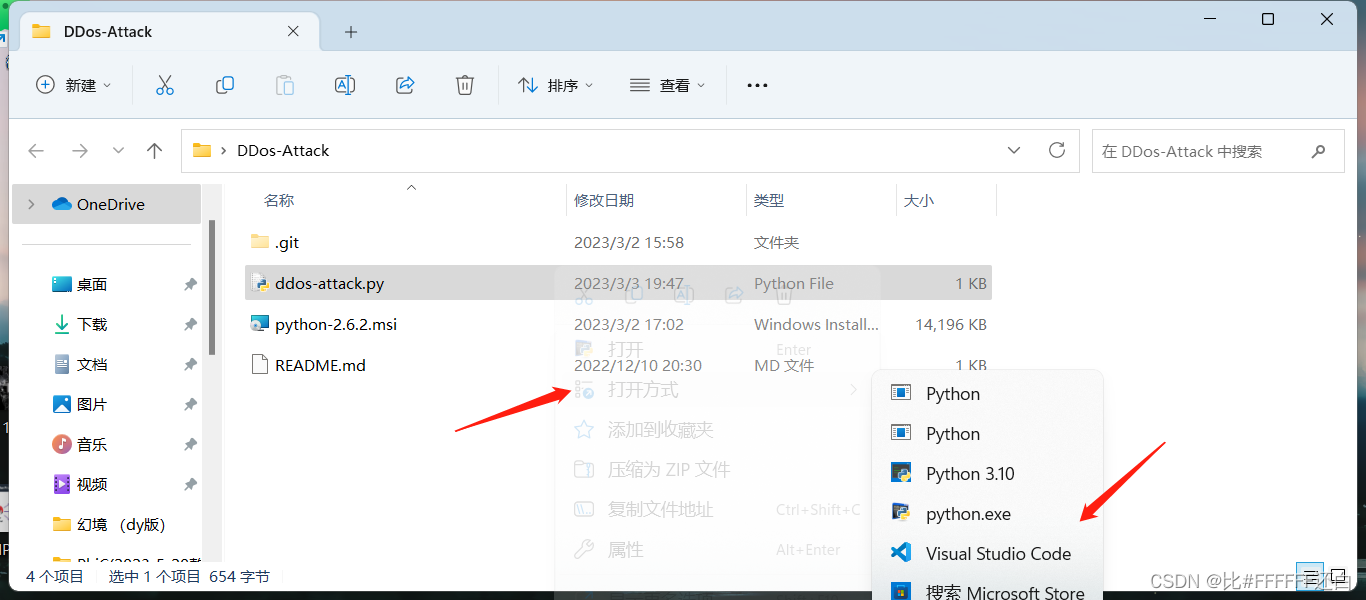Screen dimensions: 1366x600
Task: Navigate up using the up-arrow icon
Action: pyautogui.click(x=154, y=150)
